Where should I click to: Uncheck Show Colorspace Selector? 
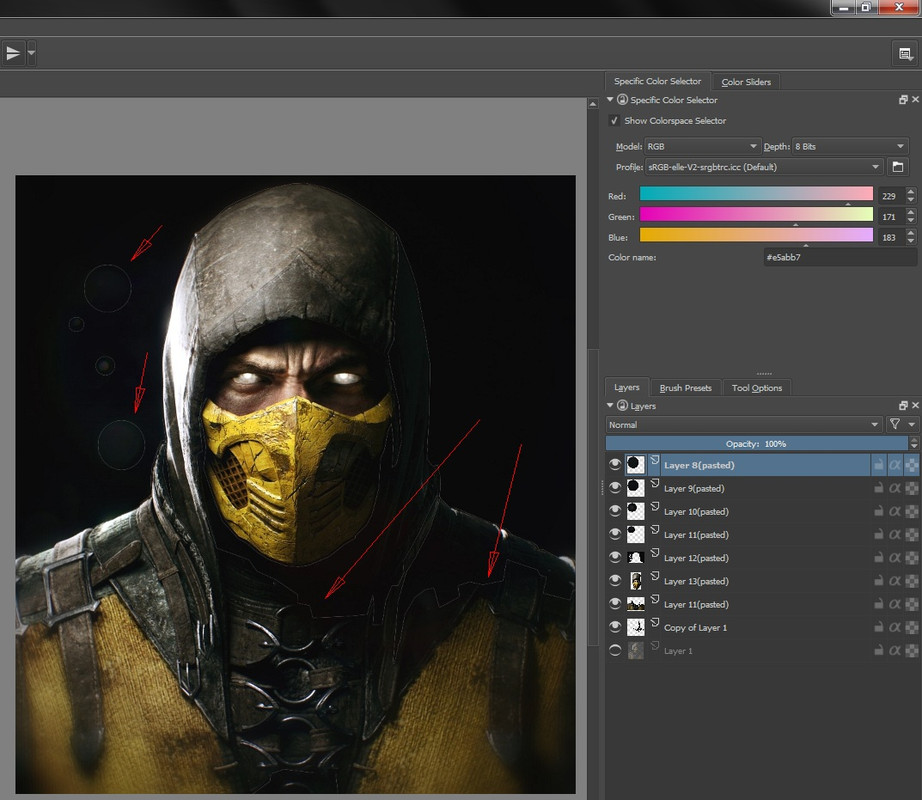tap(614, 121)
